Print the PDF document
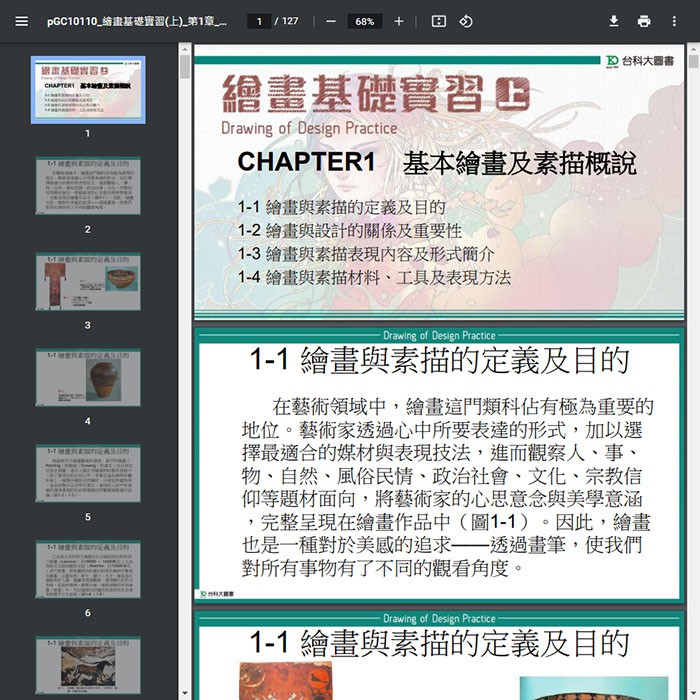This screenshot has width=700, height=700. (644, 21)
